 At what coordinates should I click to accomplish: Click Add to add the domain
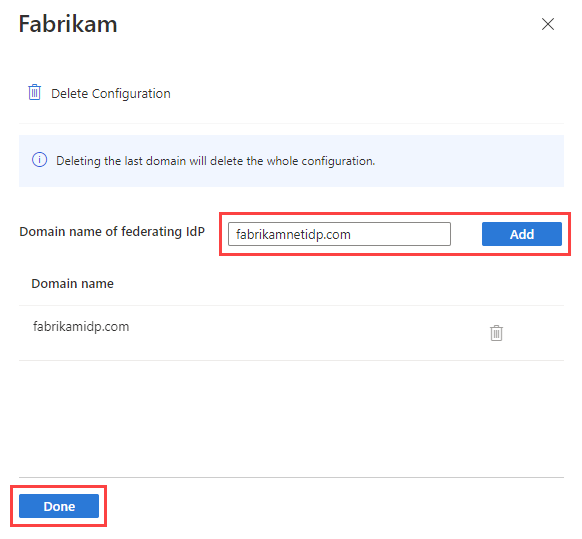coord(521,234)
